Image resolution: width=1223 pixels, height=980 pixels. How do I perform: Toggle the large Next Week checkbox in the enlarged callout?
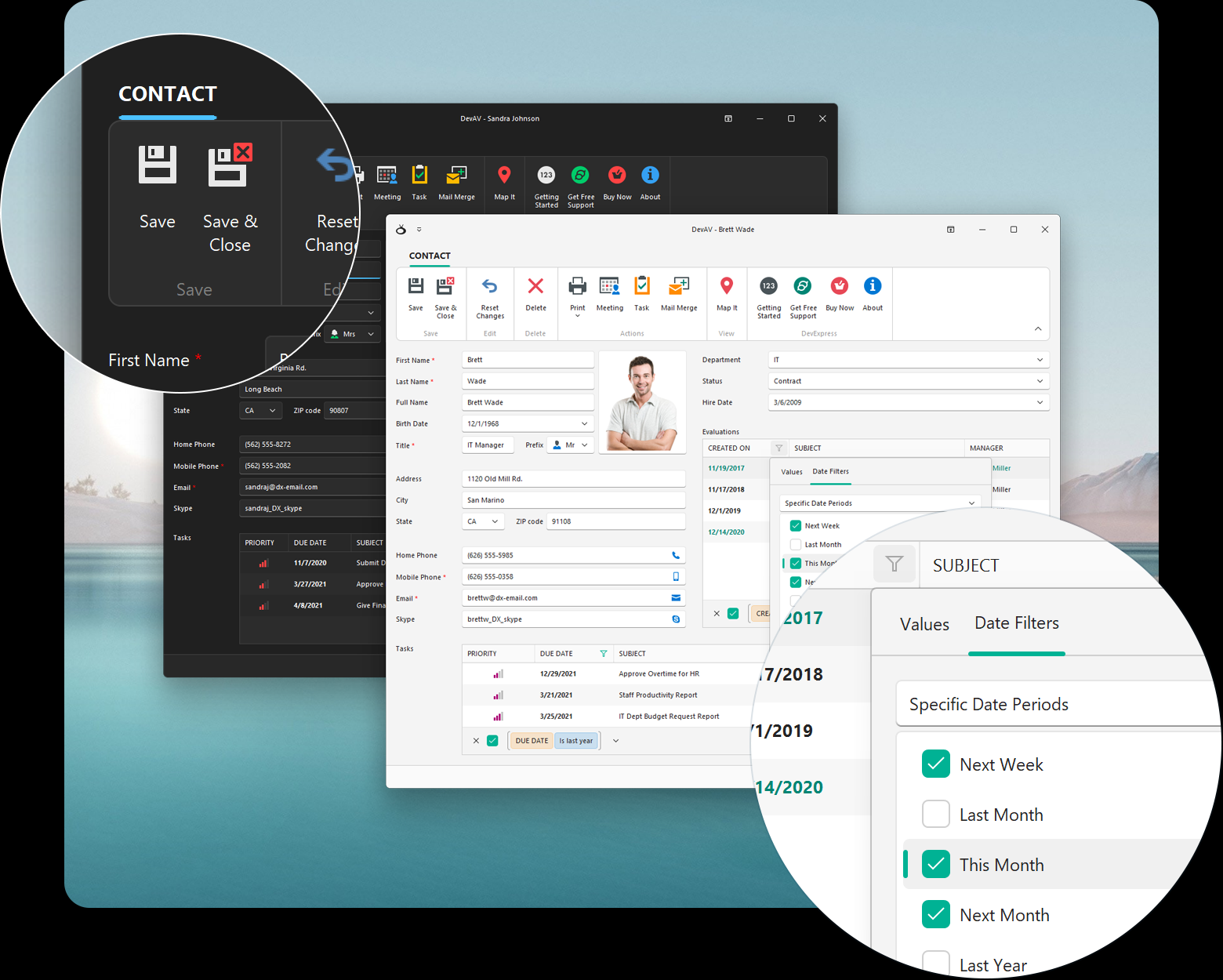coord(936,764)
